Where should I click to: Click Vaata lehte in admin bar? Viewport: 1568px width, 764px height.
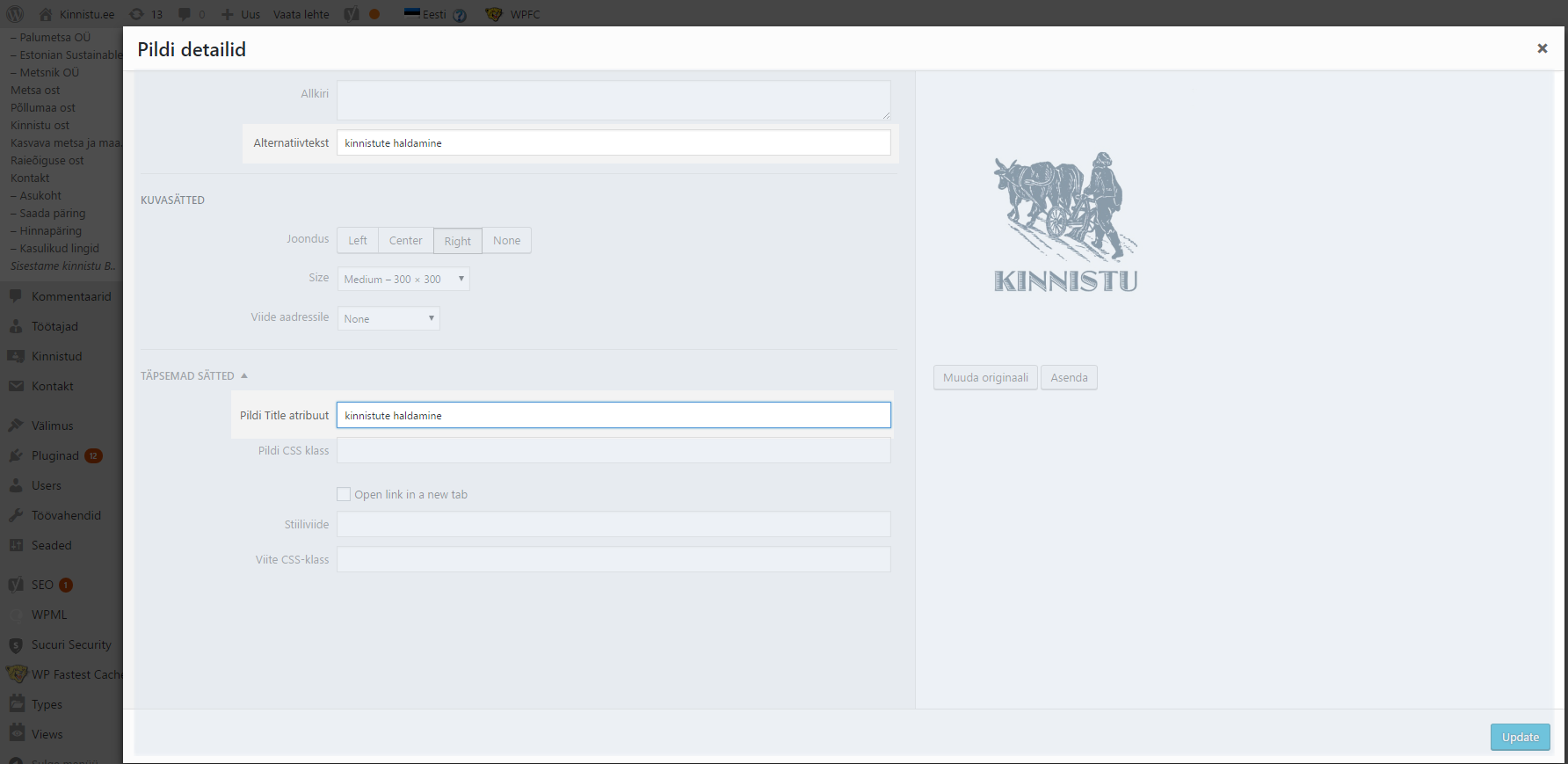point(301,14)
